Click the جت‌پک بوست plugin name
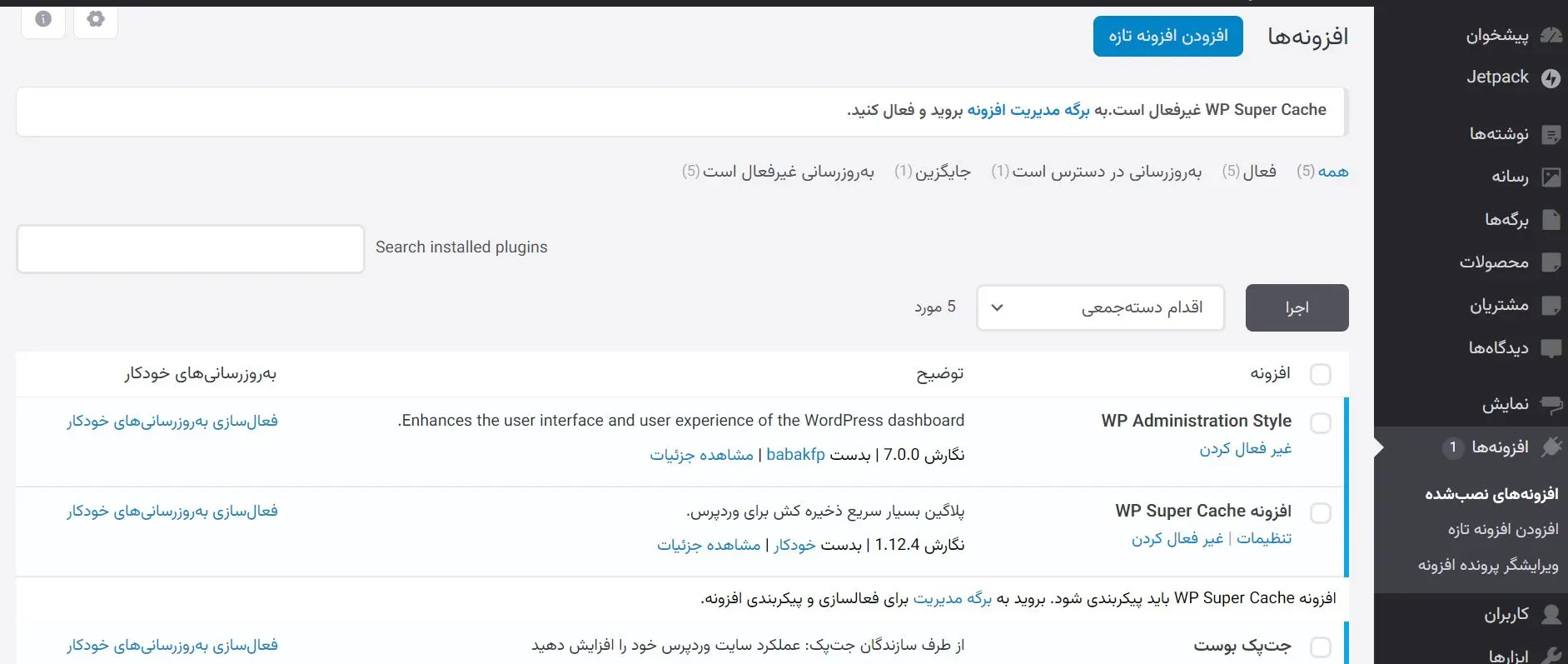 (x=1242, y=646)
